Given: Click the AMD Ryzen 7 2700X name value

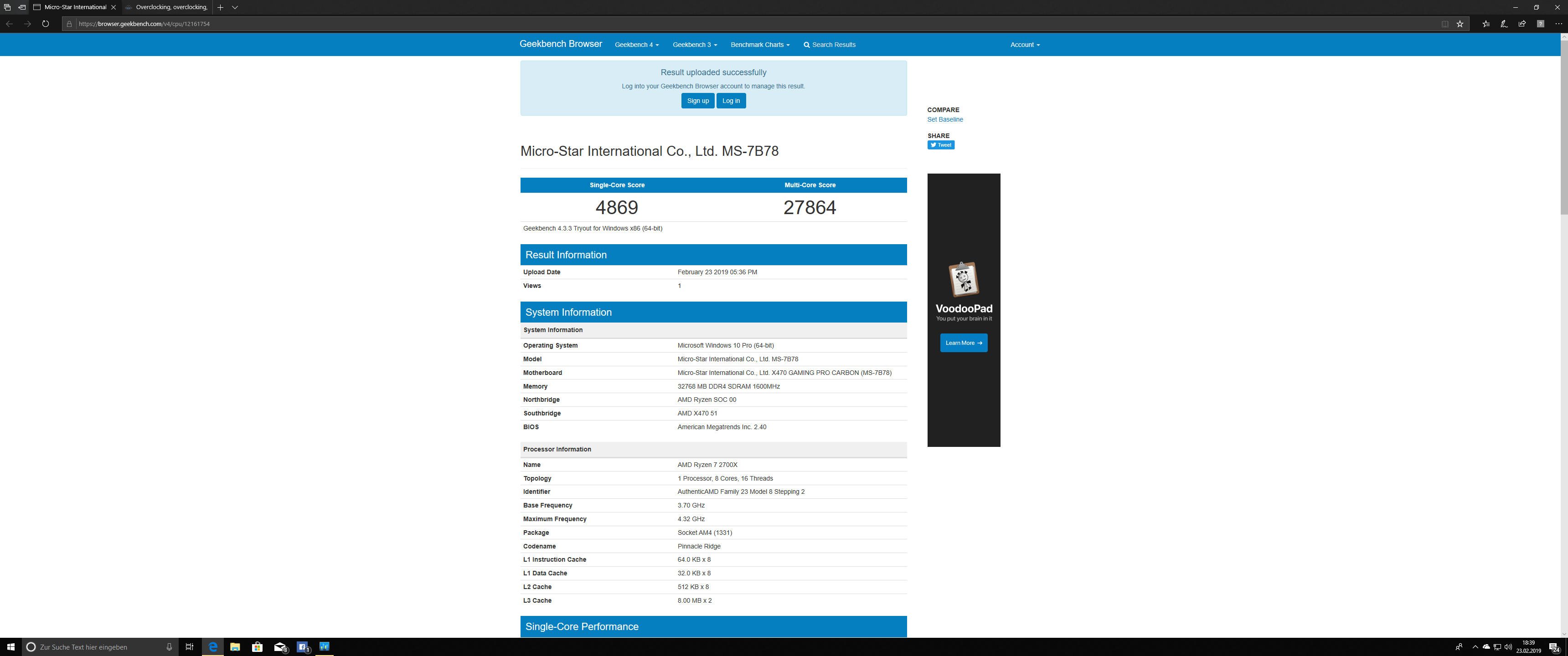Looking at the screenshot, I should pos(707,465).
